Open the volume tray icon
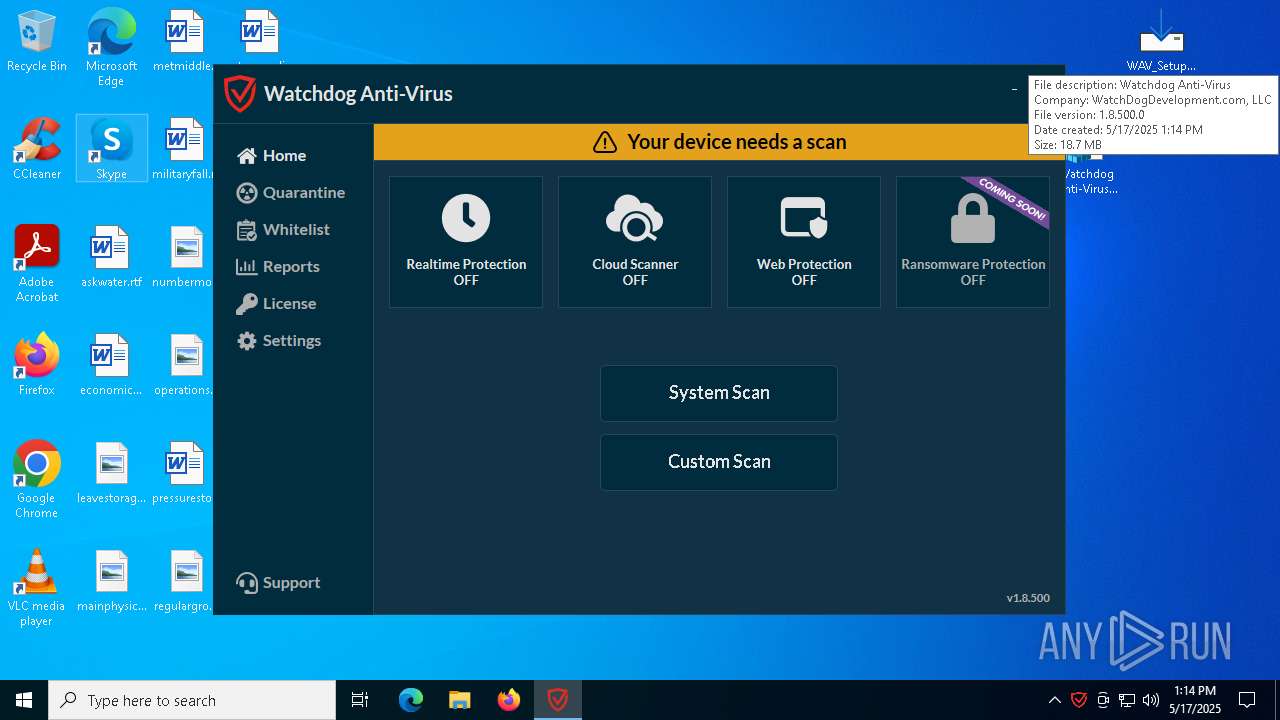Viewport: 1280px width, 720px height. click(1151, 700)
